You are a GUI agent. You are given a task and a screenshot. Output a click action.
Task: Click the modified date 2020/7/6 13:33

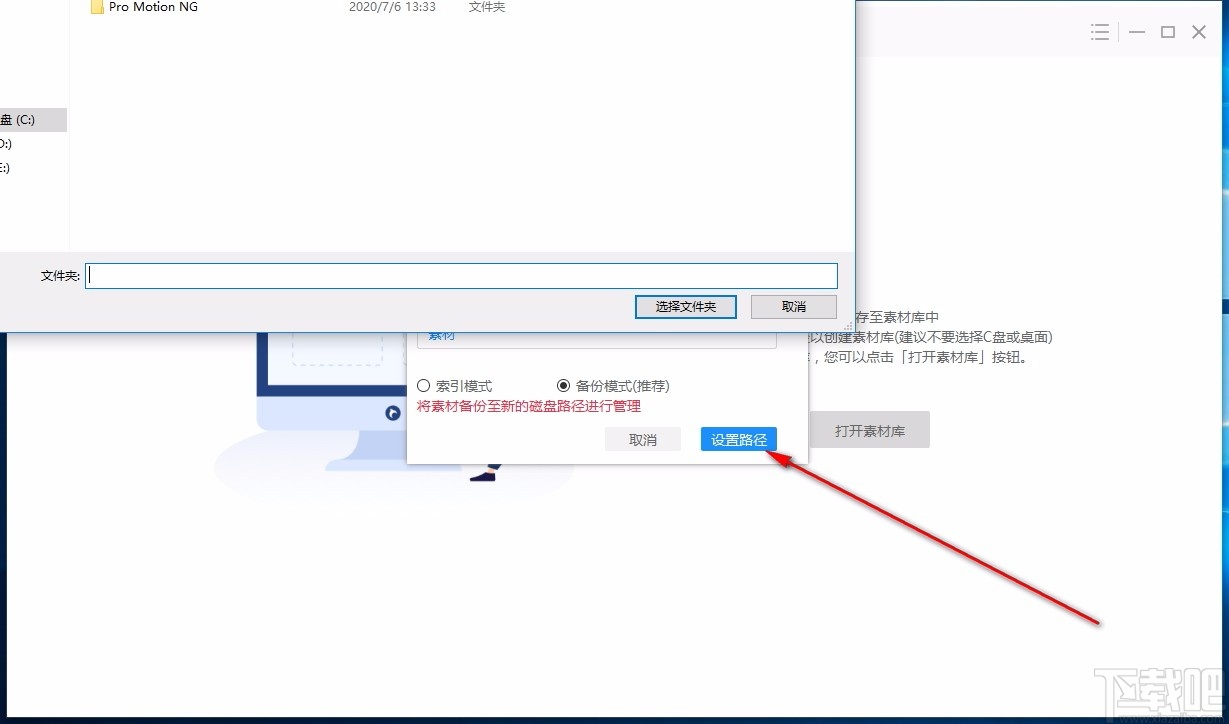pos(392,7)
